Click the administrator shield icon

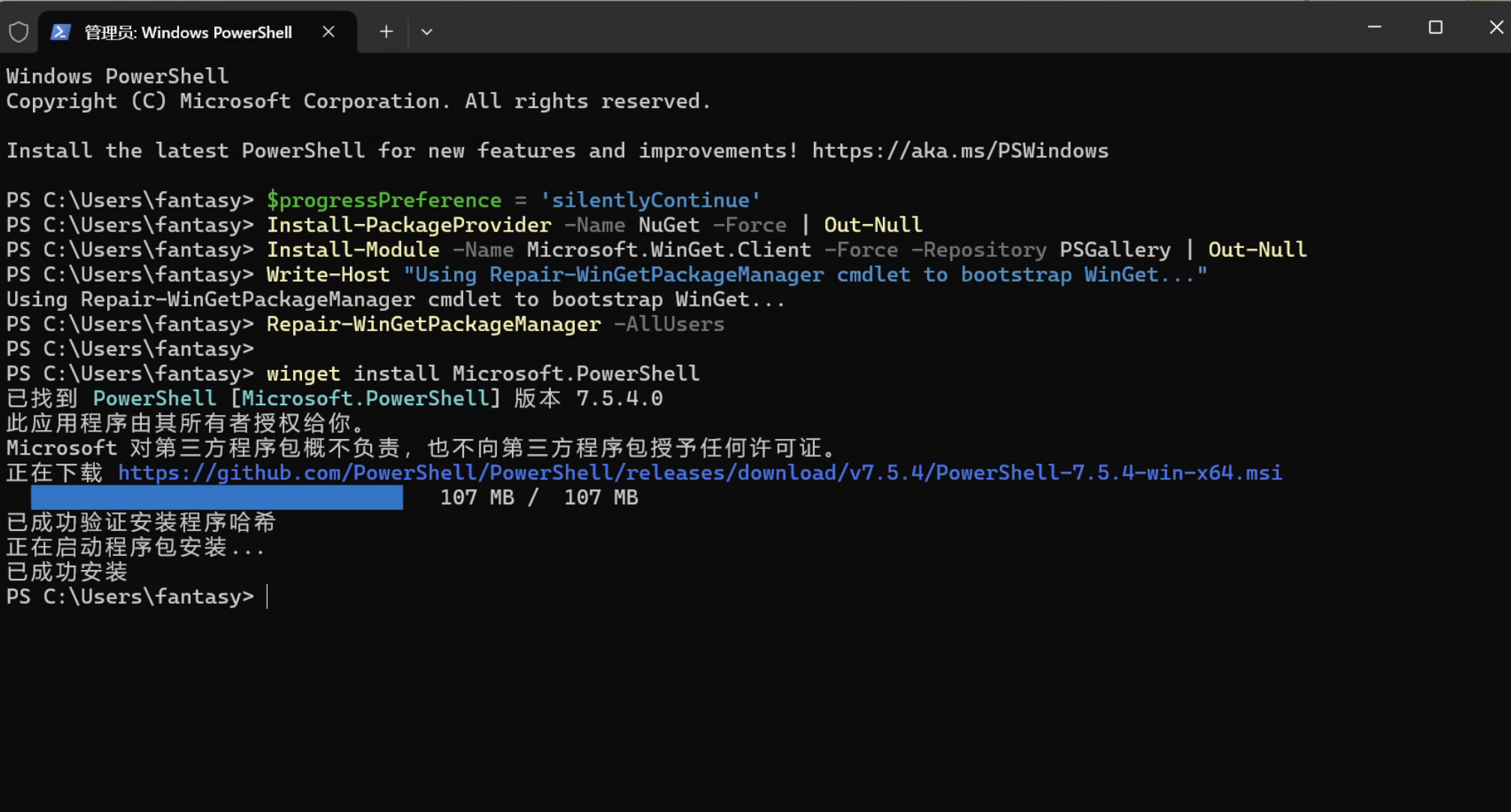click(19, 32)
